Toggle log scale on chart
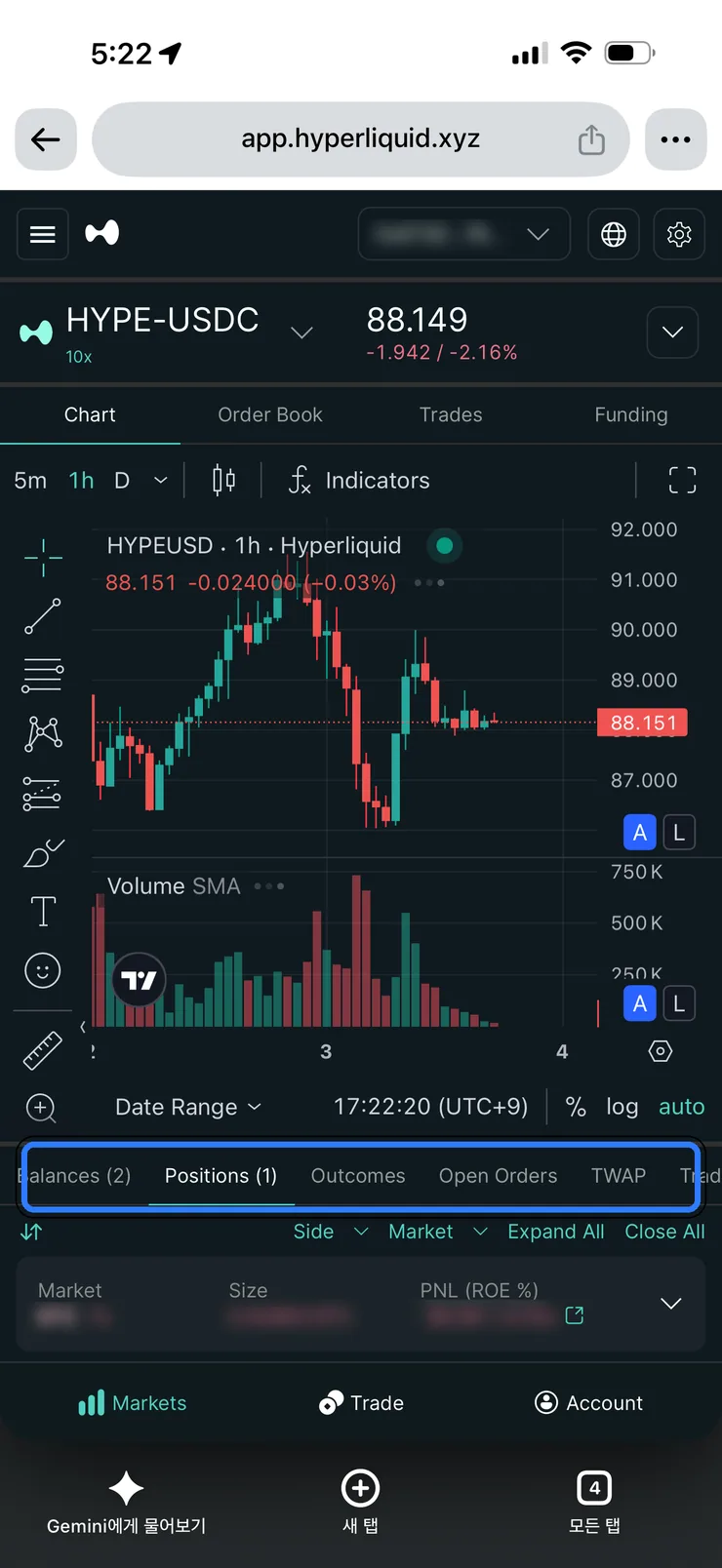The height and width of the screenshot is (1568, 722). (x=622, y=1107)
